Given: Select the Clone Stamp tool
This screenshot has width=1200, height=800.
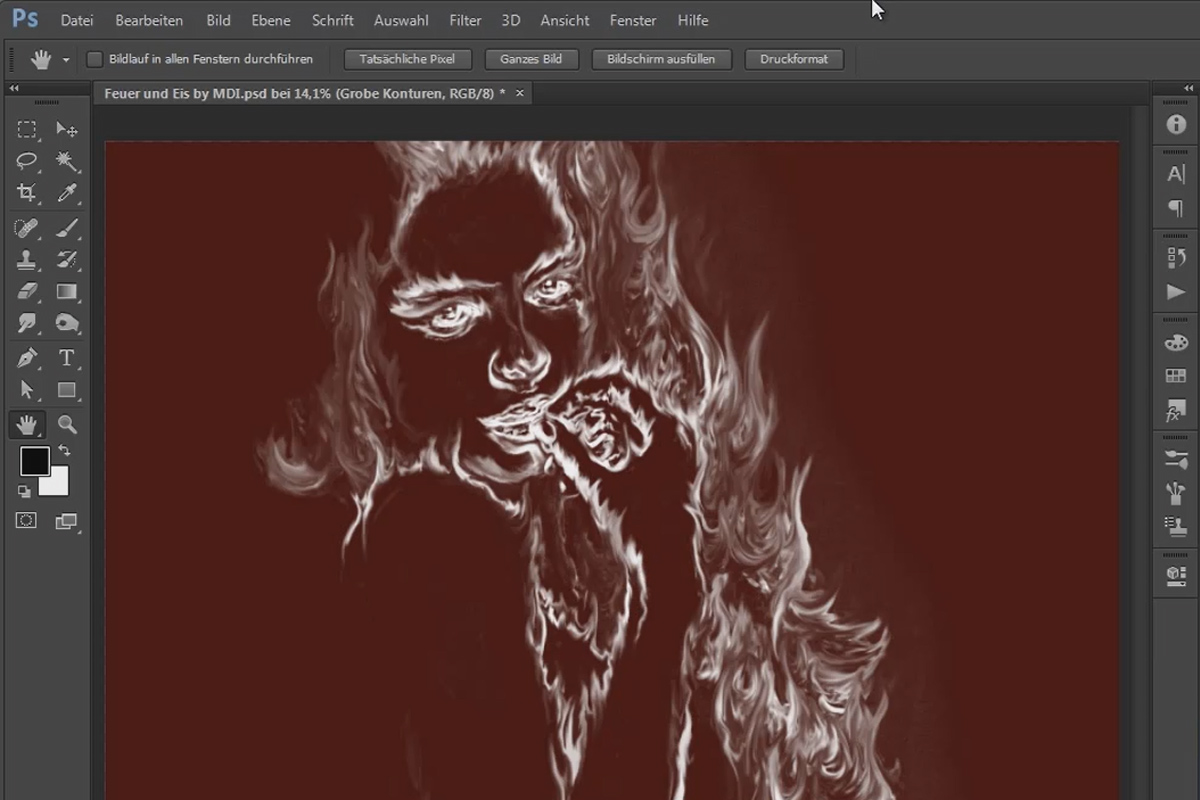Looking at the screenshot, I should pos(27,260).
